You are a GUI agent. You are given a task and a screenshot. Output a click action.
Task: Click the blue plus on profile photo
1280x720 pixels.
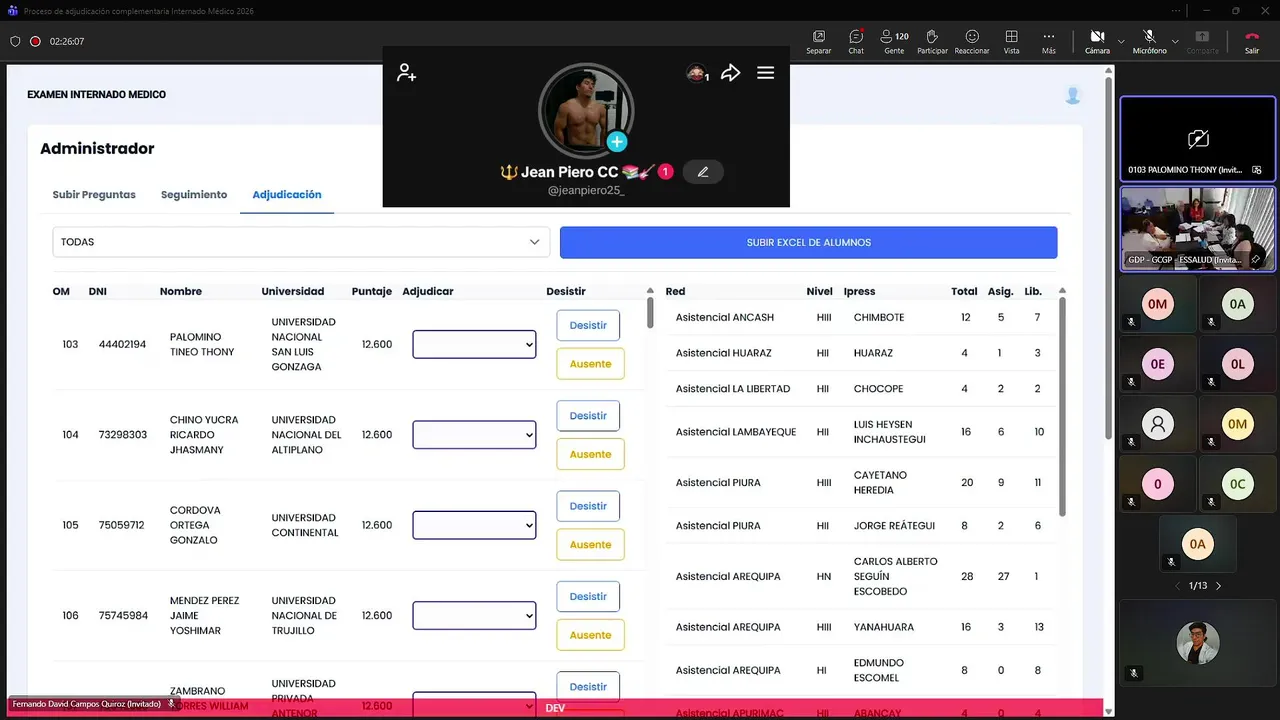point(617,142)
